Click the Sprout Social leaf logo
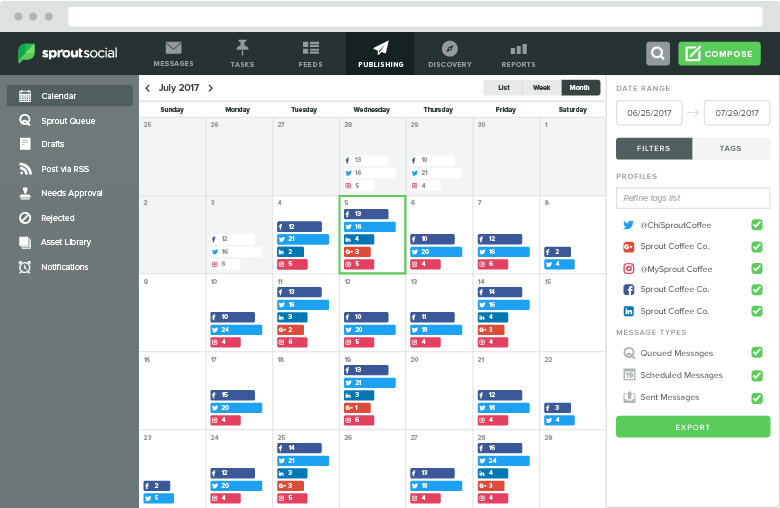 (26, 53)
